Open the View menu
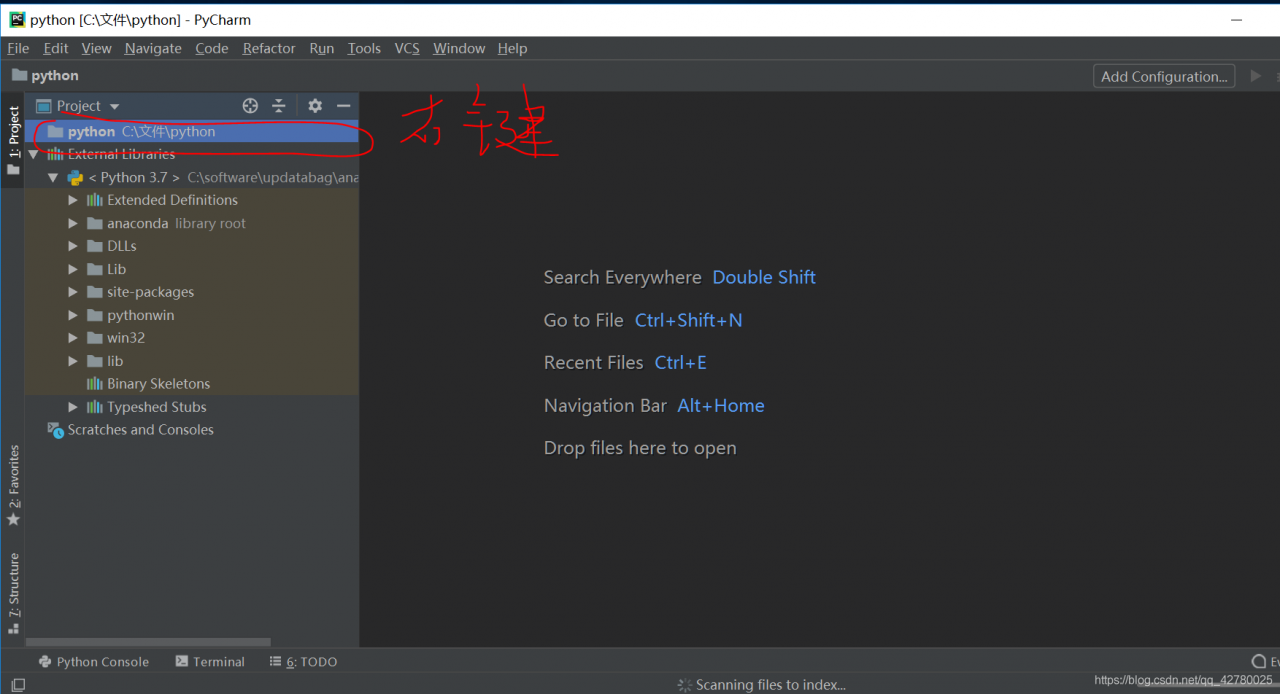The image size is (1280, 694). pyautogui.click(x=97, y=48)
